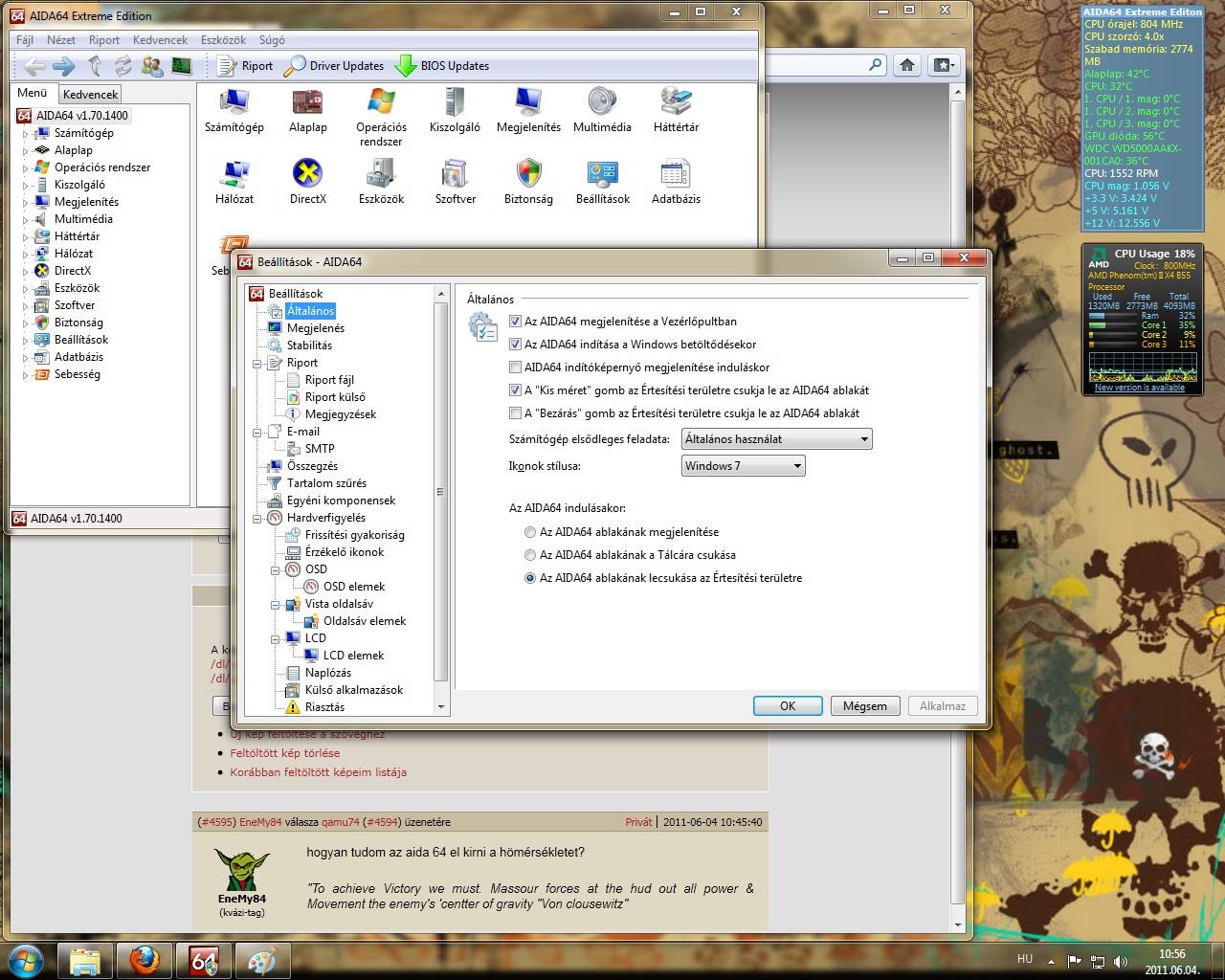Click the OK button
This screenshot has width=1225, height=980.
click(788, 706)
